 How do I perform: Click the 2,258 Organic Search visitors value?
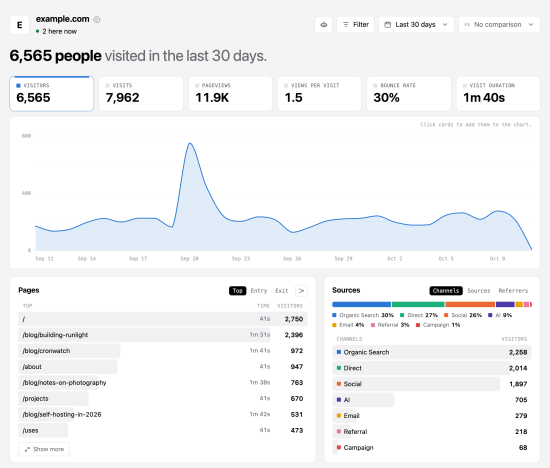(x=518, y=352)
